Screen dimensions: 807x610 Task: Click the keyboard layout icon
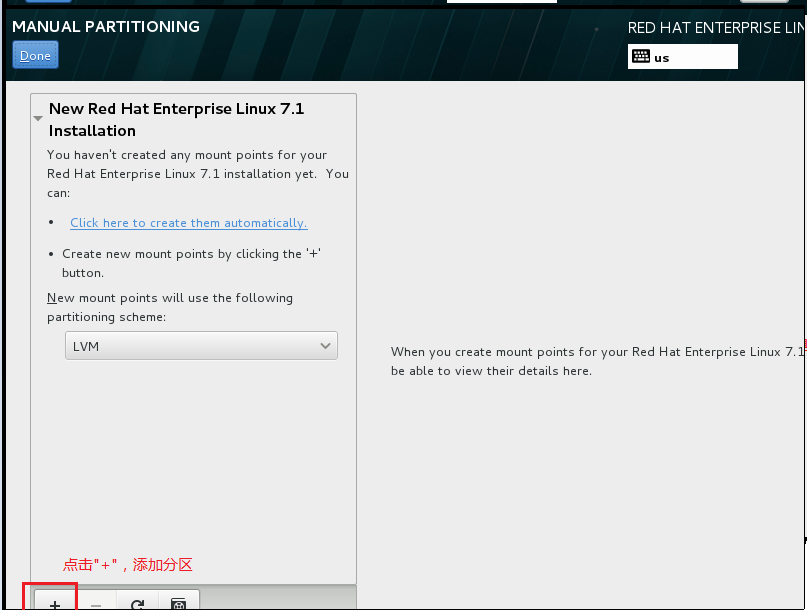(x=641, y=56)
